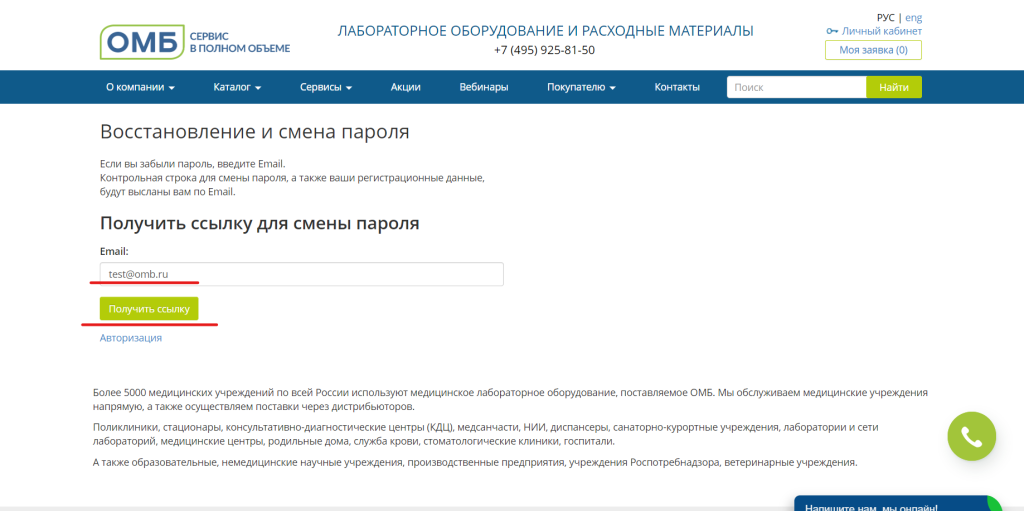Select РУС language option
1024x511 pixels.
(885, 17)
